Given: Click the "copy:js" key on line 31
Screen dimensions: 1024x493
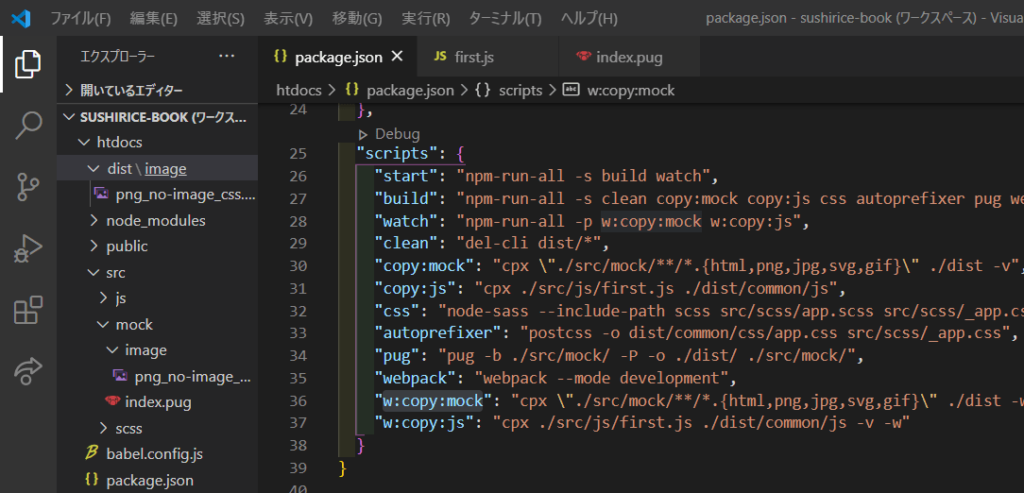Looking at the screenshot, I should click(414, 288).
